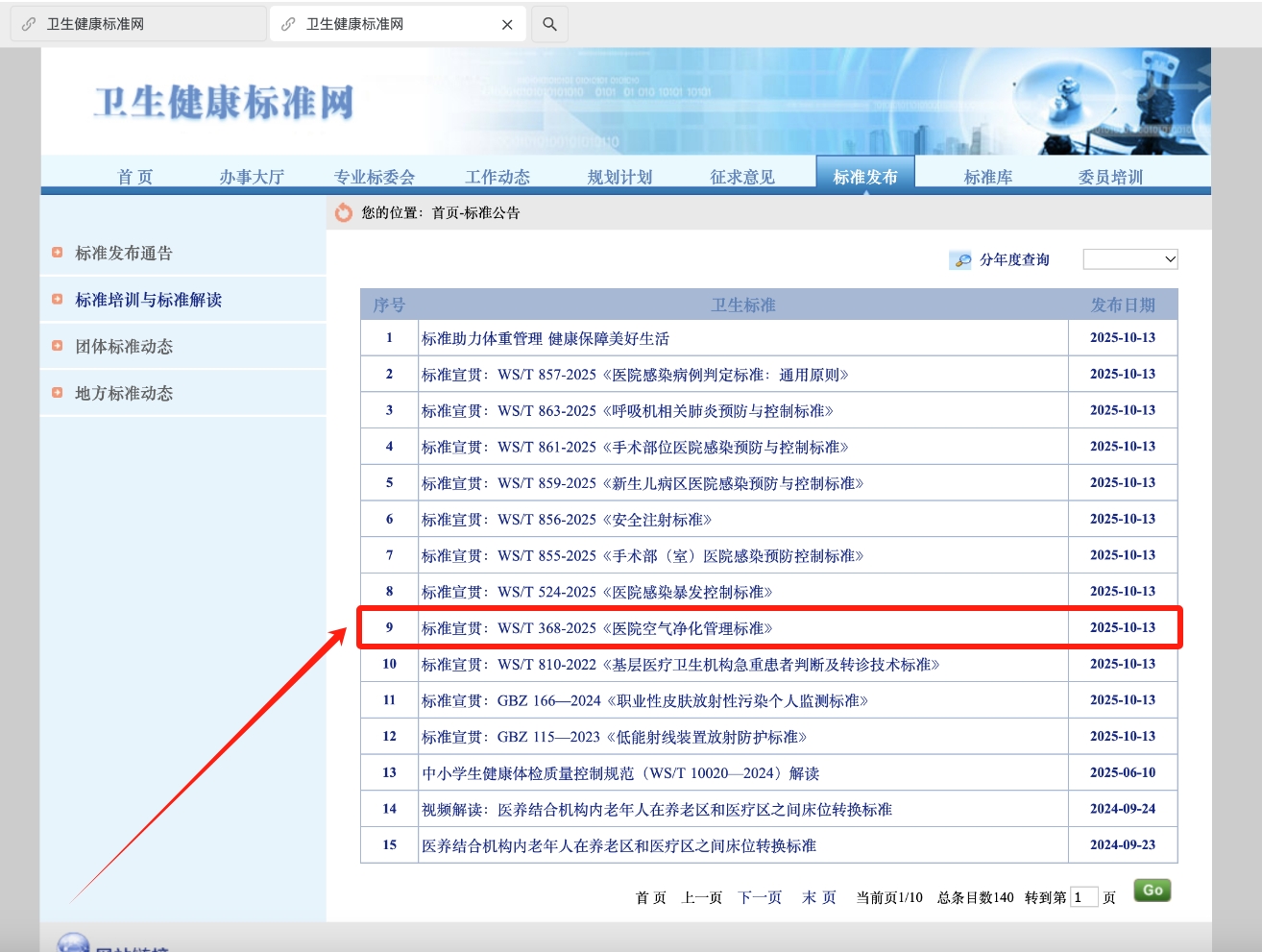Image resolution: width=1262 pixels, height=952 pixels.
Task: Open the year query dropdown
Action: tap(1129, 259)
